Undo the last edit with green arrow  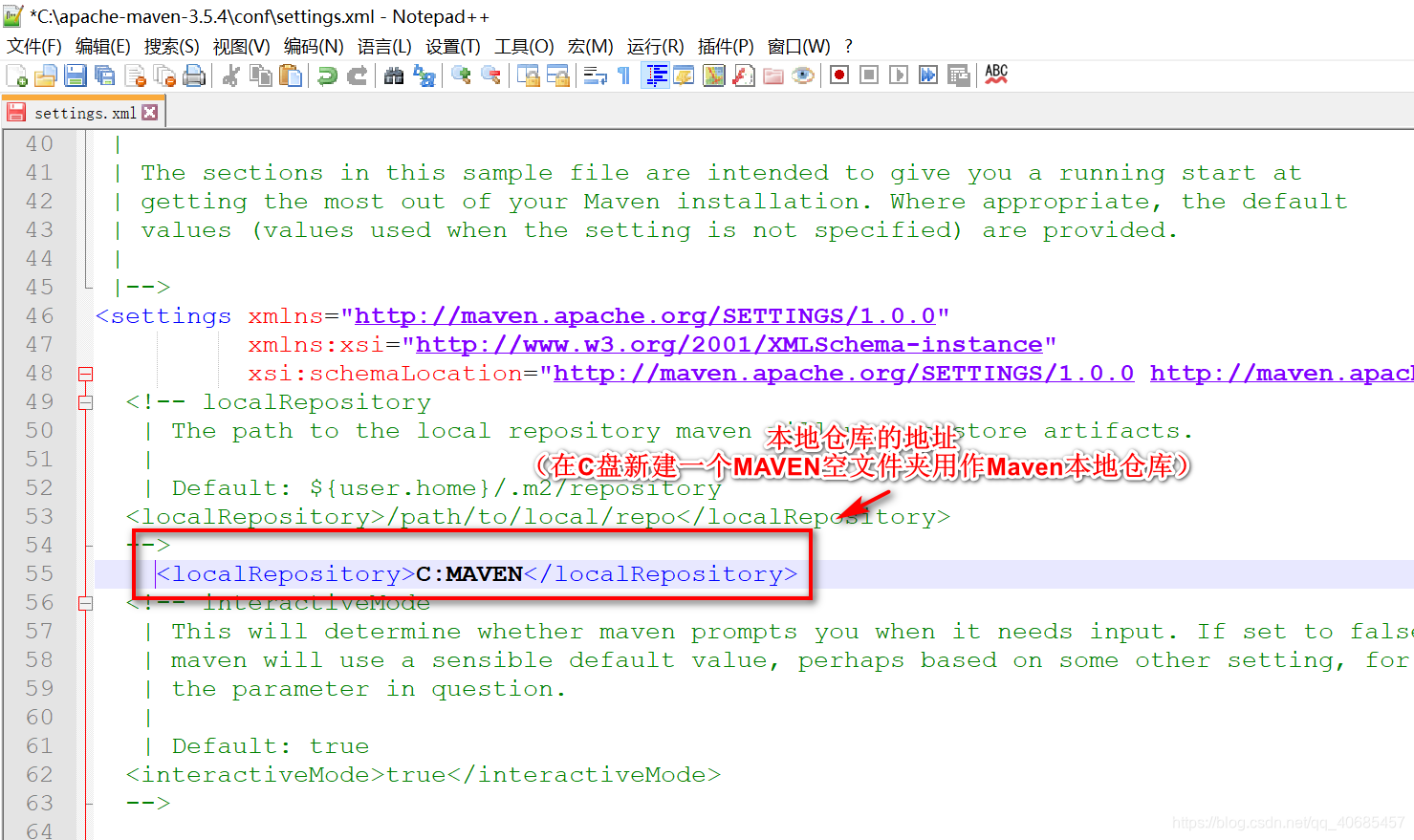[327, 75]
